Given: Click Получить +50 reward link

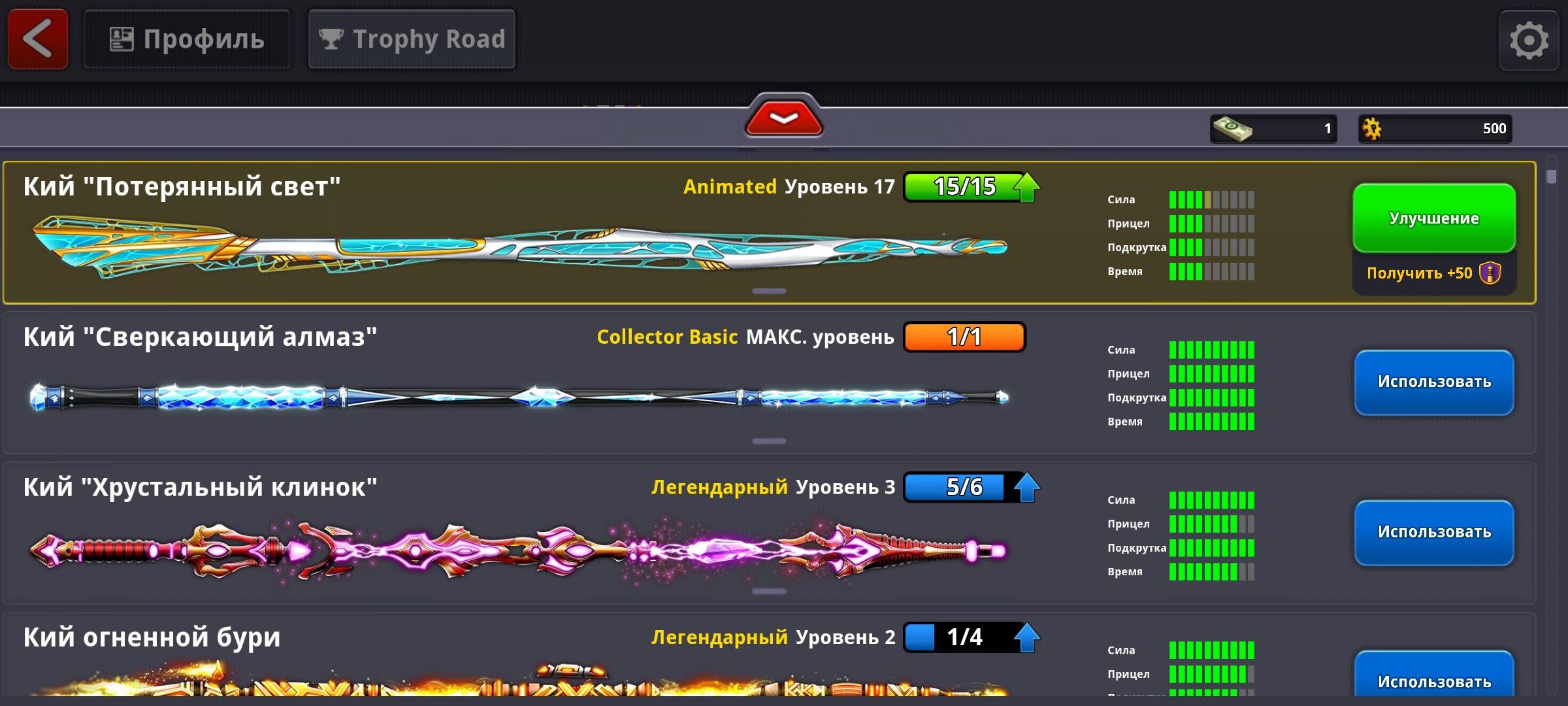Looking at the screenshot, I should 1434,273.
